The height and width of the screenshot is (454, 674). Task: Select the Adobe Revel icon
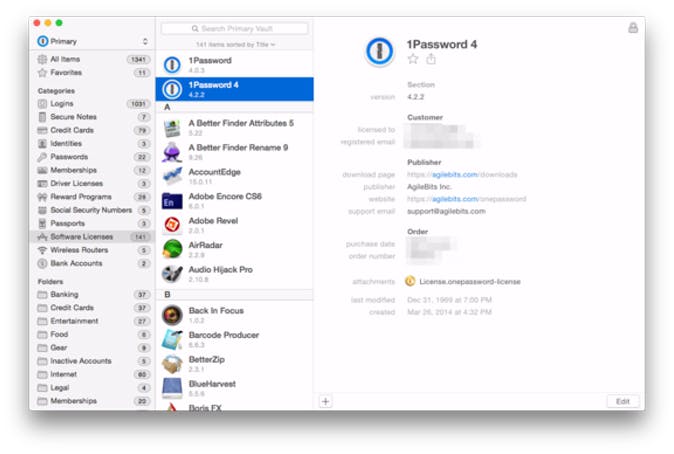pos(172,225)
